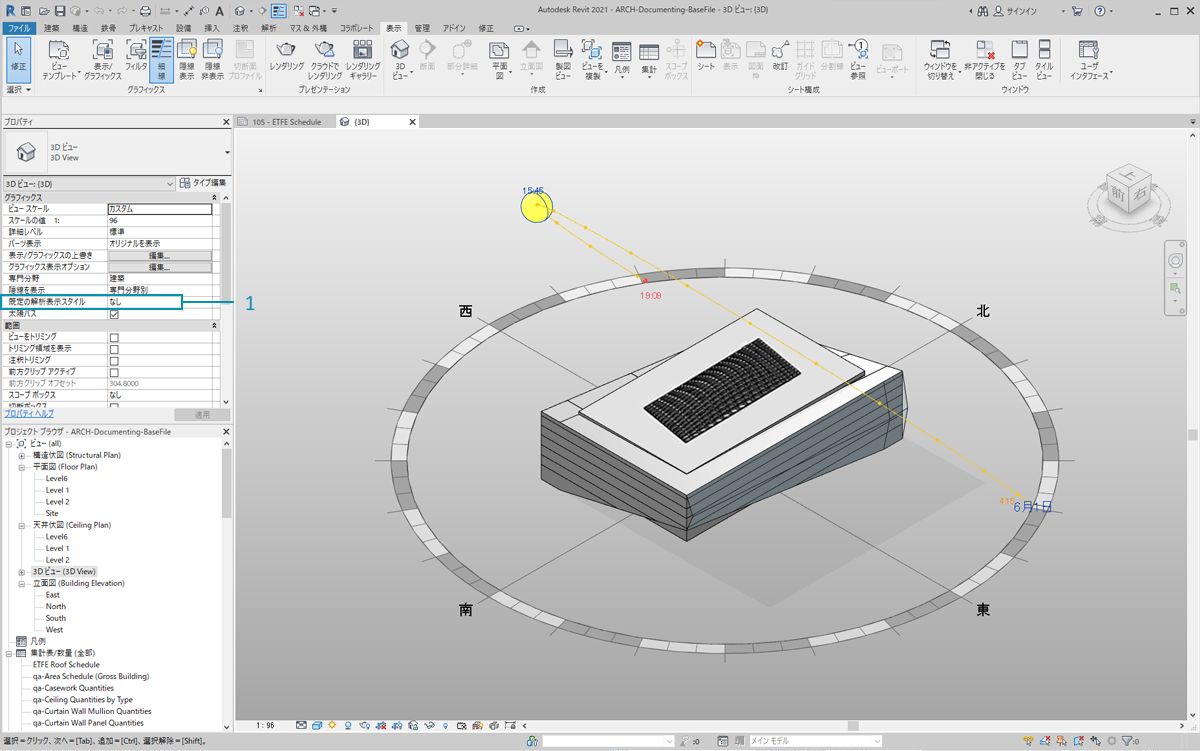Enable トリミング領域を表示 checkbox
This screenshot has height=751, width=1200.
click(114, 349)
